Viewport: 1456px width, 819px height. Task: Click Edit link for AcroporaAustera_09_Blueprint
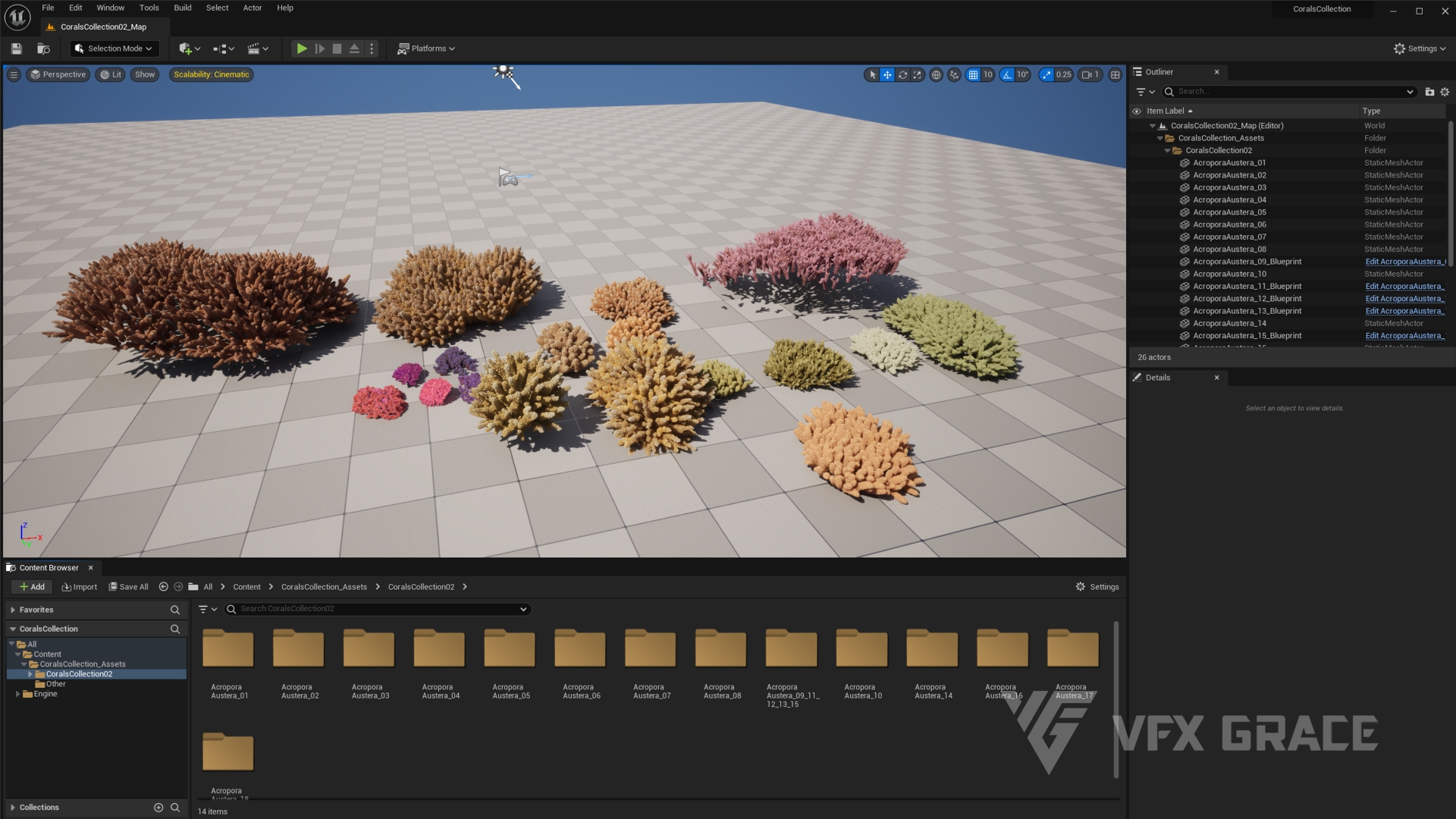(1405, 262)
